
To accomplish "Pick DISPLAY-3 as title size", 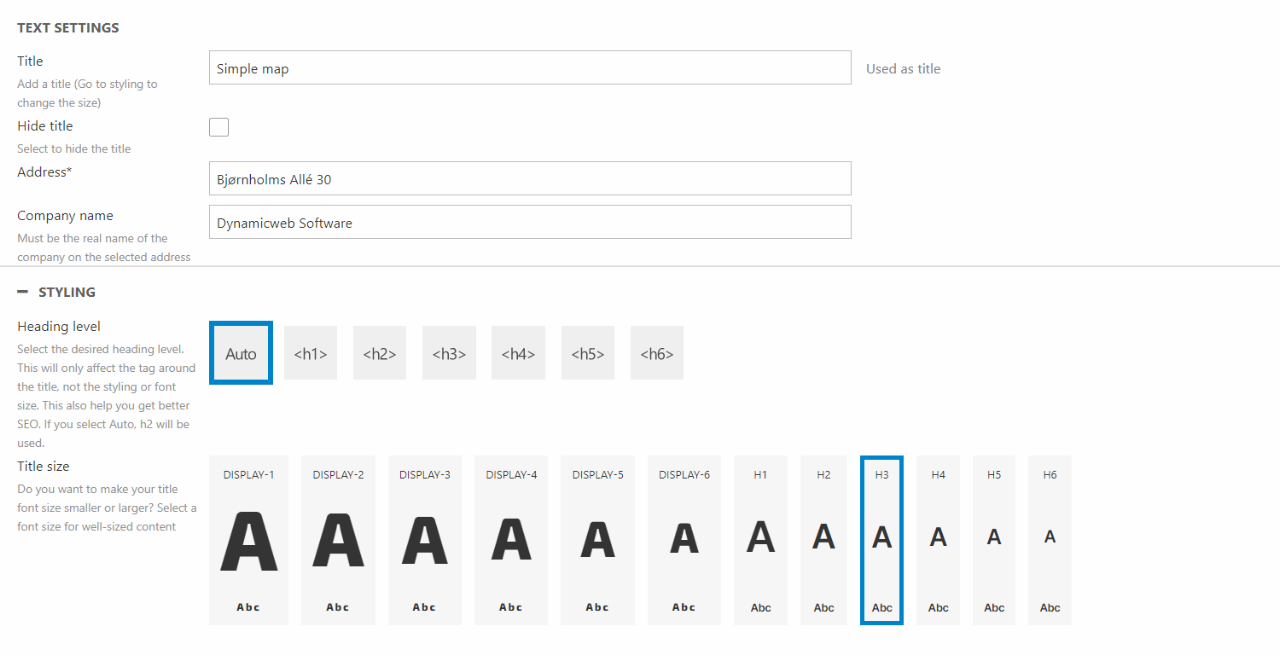I will [x=424, y=540].
